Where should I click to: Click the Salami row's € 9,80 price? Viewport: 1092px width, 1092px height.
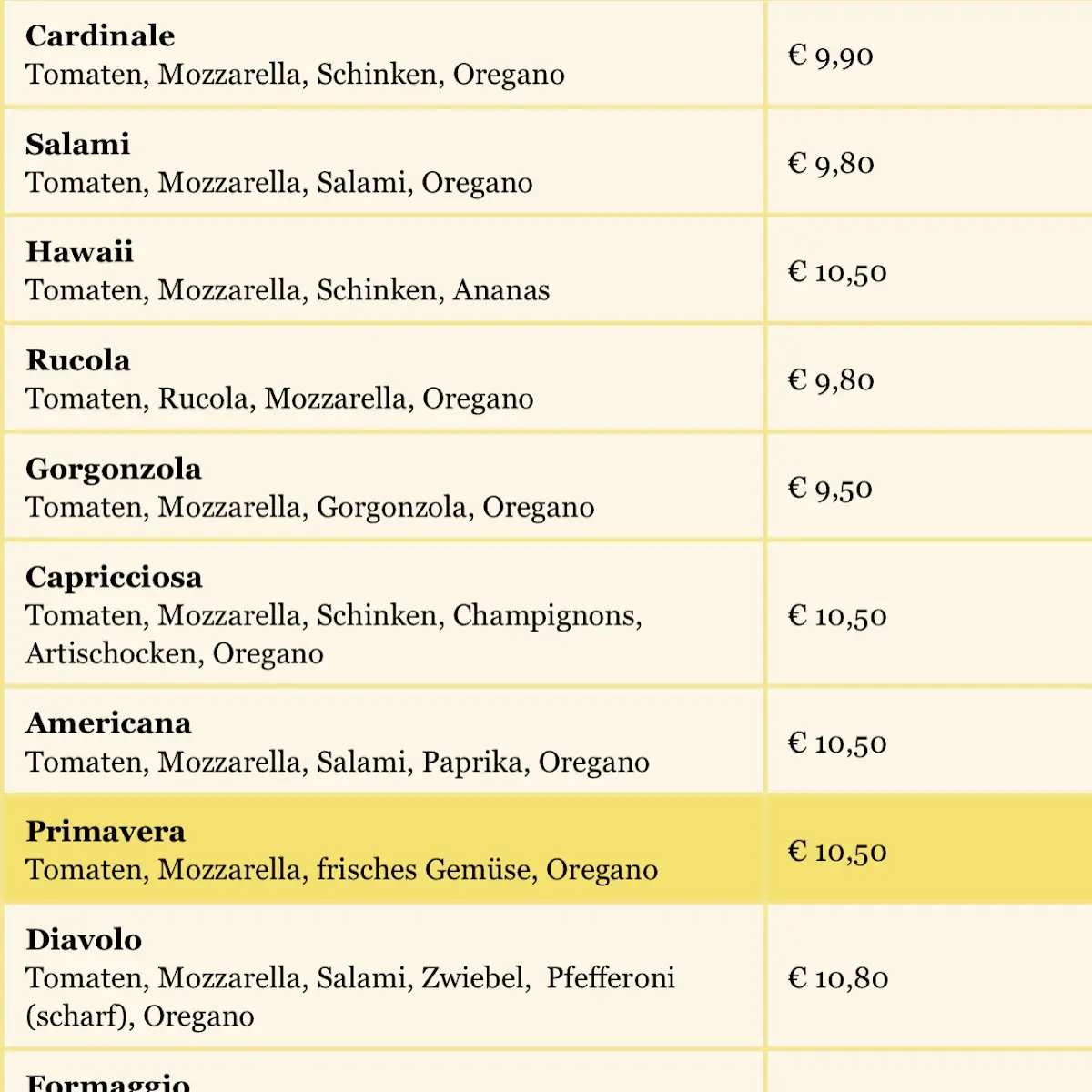click(831, 164)
